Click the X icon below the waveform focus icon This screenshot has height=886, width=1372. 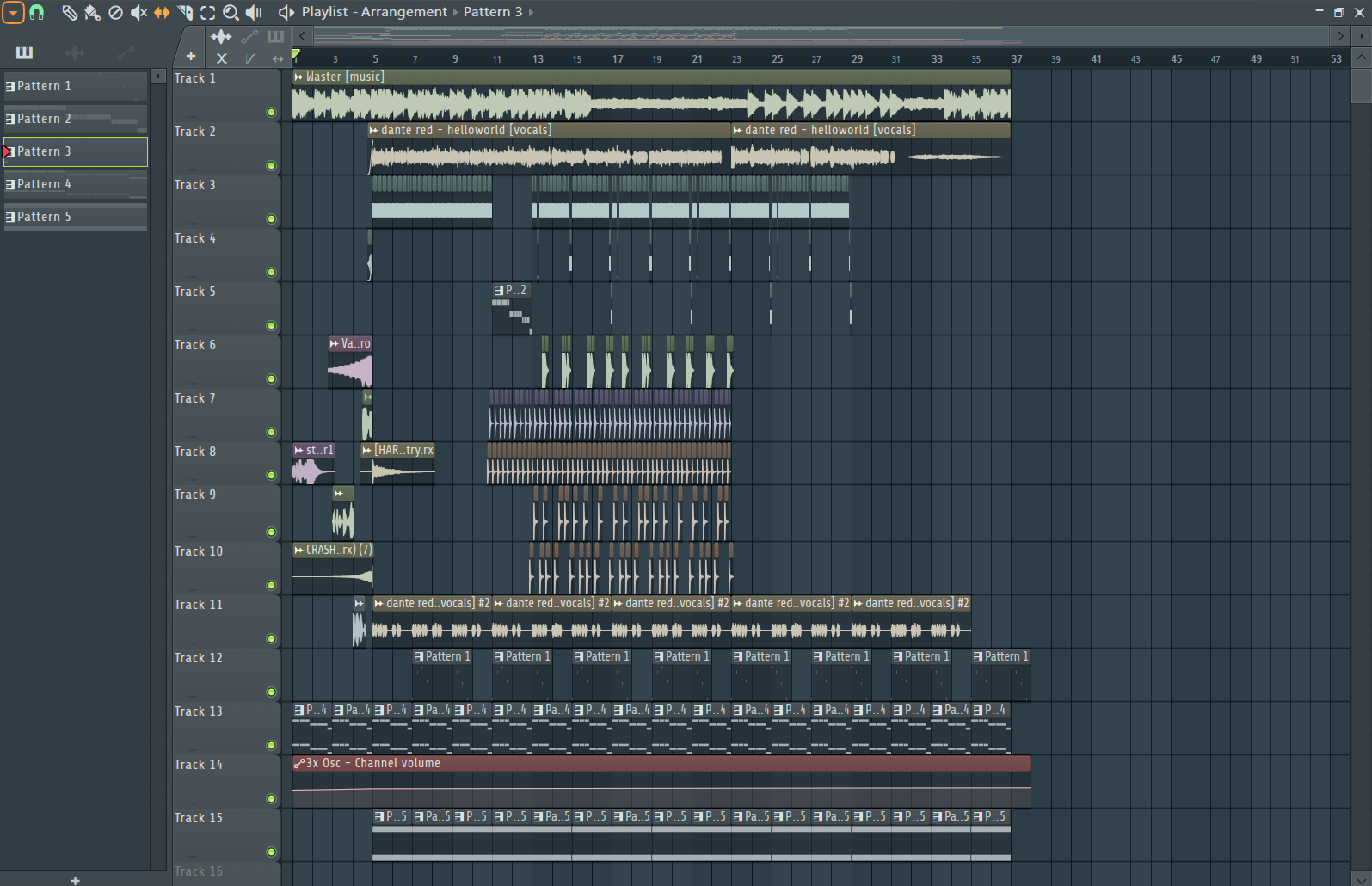pyautogui.click(x=222, y=58)
